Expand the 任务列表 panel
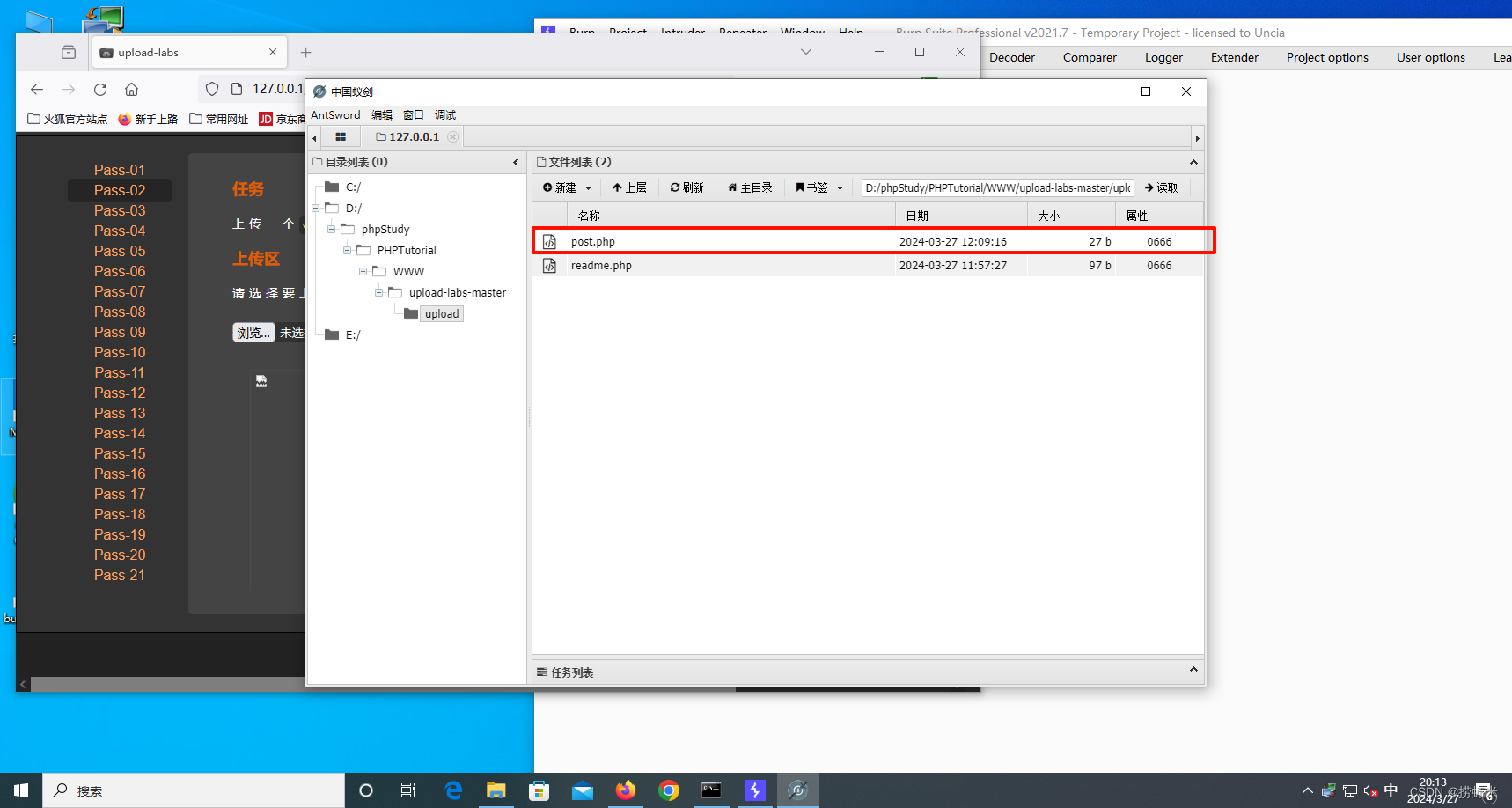Image resolution: width=1512 pixels, height=808 pixels. click(1193, 670)
